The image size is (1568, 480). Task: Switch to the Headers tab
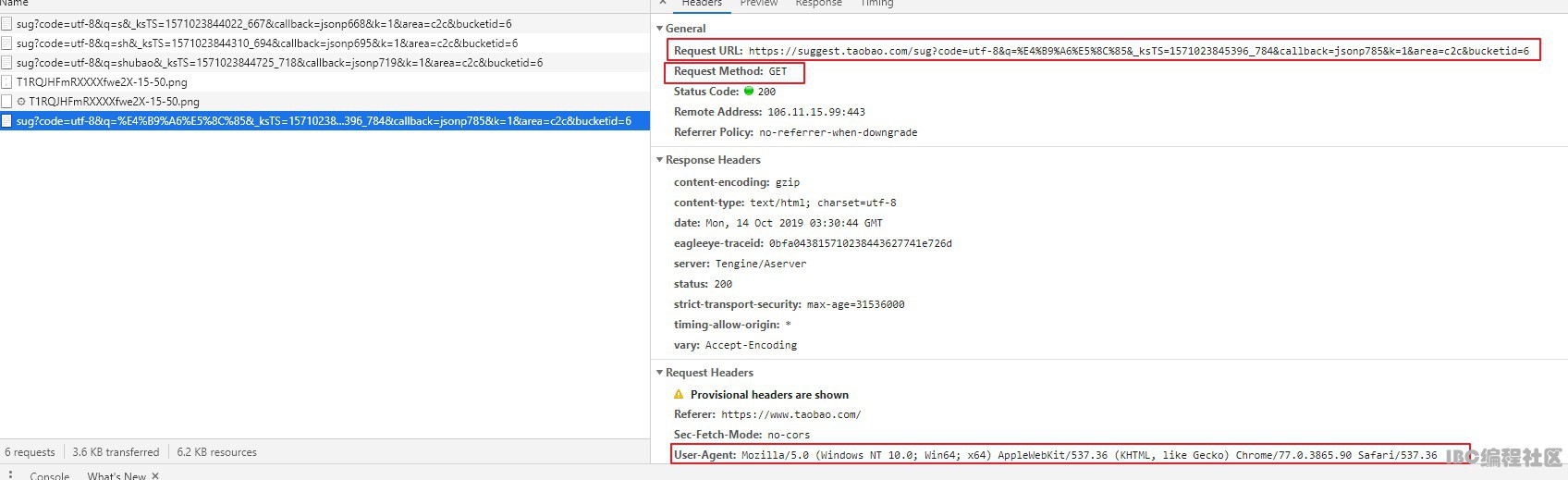pos(702,4)
